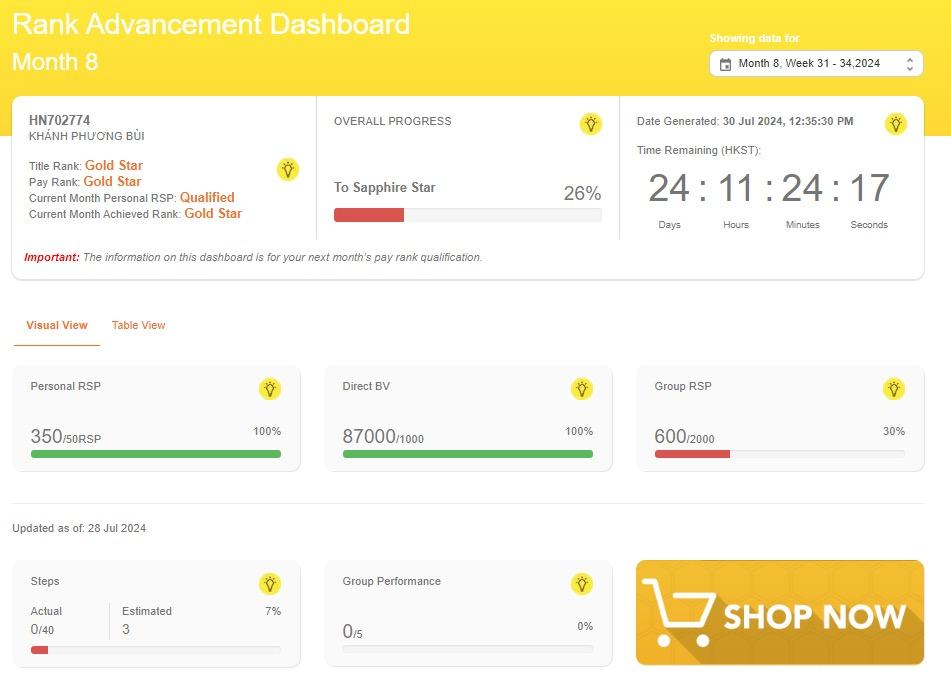Switch to the Table View tab
The image size is (951, 686).
point(138,325)
